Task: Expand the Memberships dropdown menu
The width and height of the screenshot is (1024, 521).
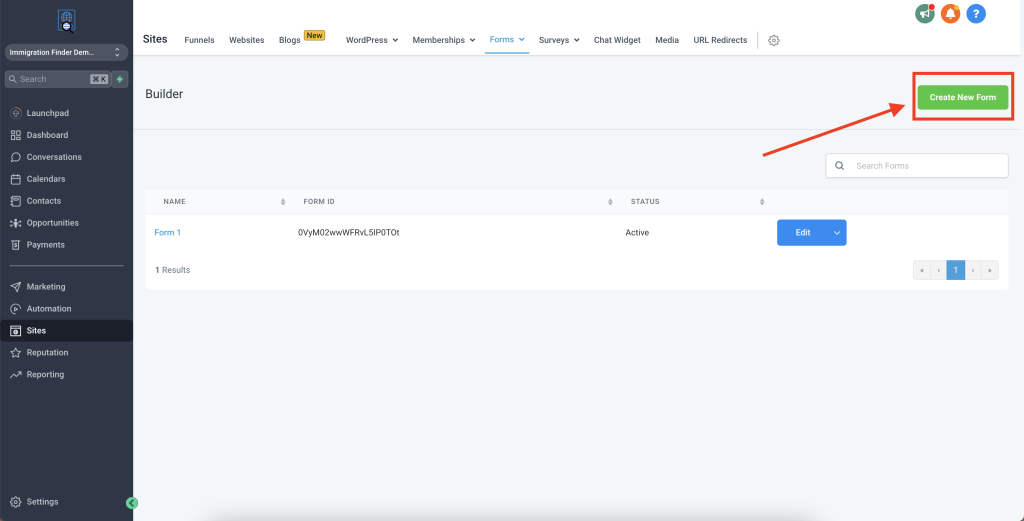Action: point(445,40)
